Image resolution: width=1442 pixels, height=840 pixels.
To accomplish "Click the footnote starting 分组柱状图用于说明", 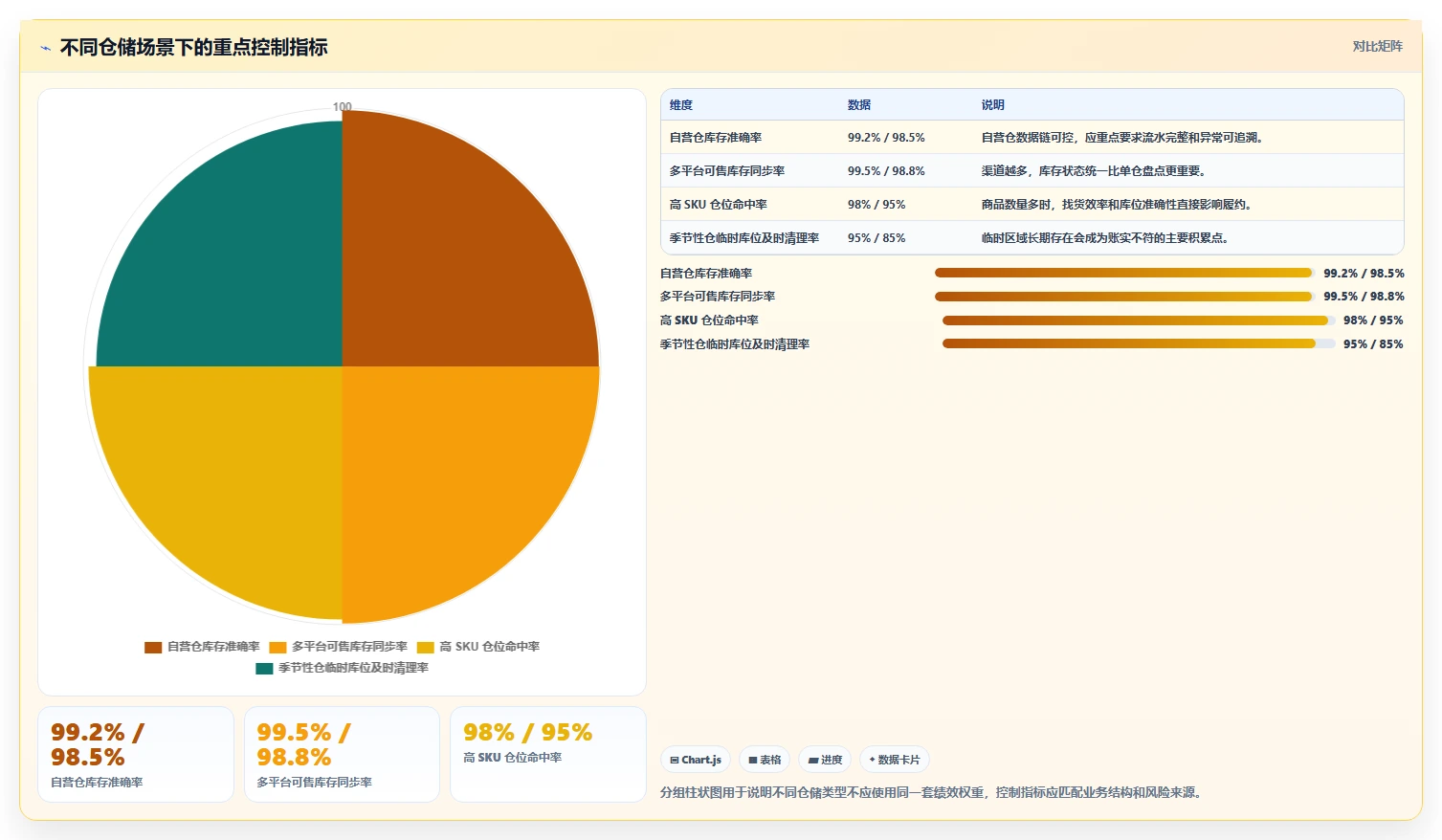I will 933,792.
